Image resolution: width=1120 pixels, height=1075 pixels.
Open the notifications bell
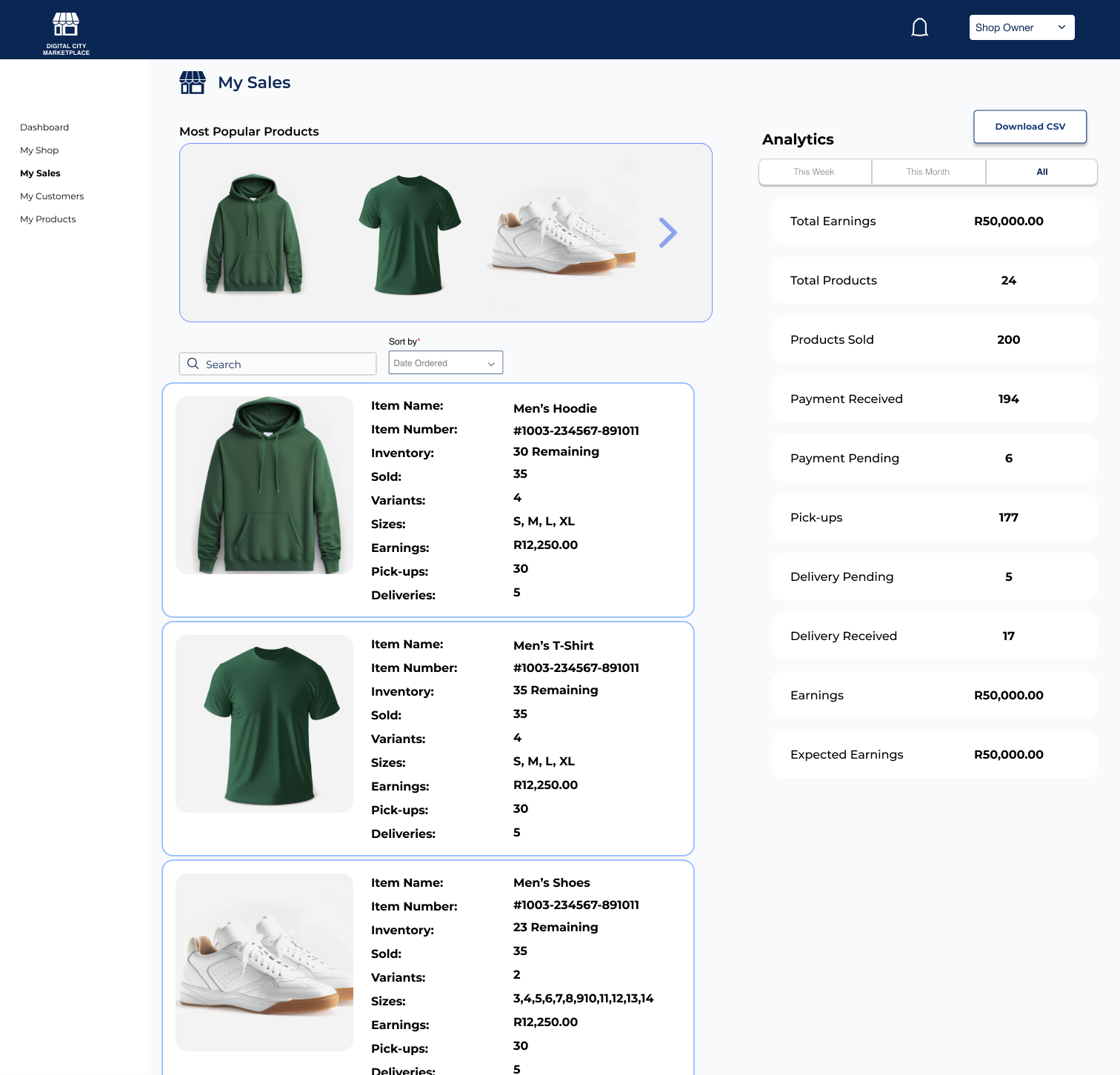[x=919, y=27]
